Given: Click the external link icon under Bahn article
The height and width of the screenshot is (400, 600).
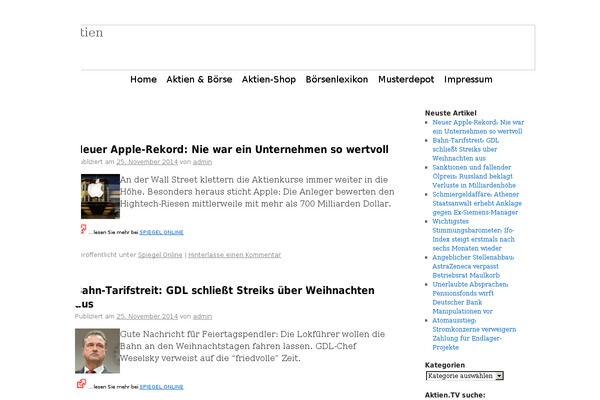Looking at the screenshot, I should tap(81, 383).
